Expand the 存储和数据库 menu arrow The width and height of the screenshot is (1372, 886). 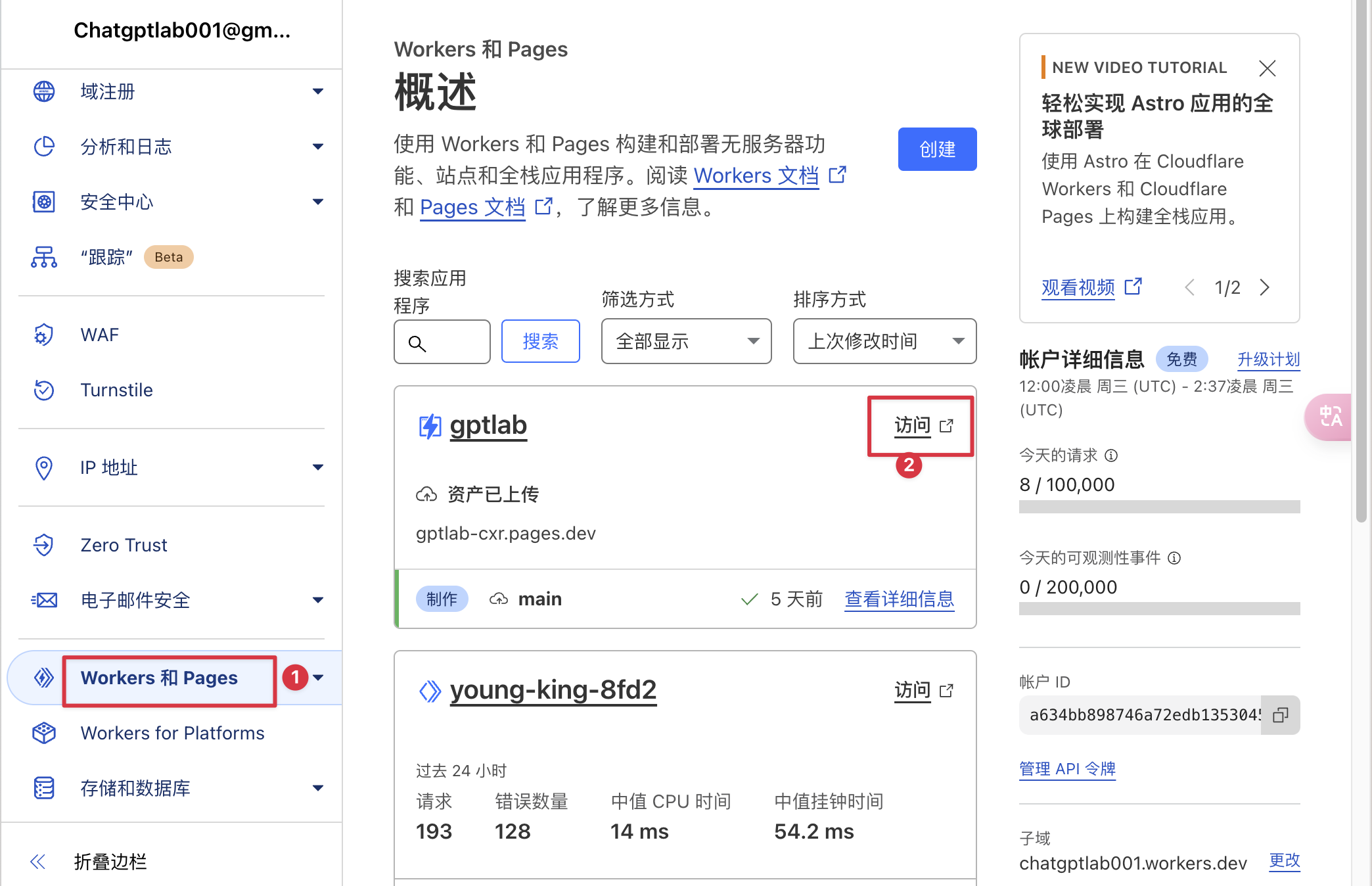[318, 788]
